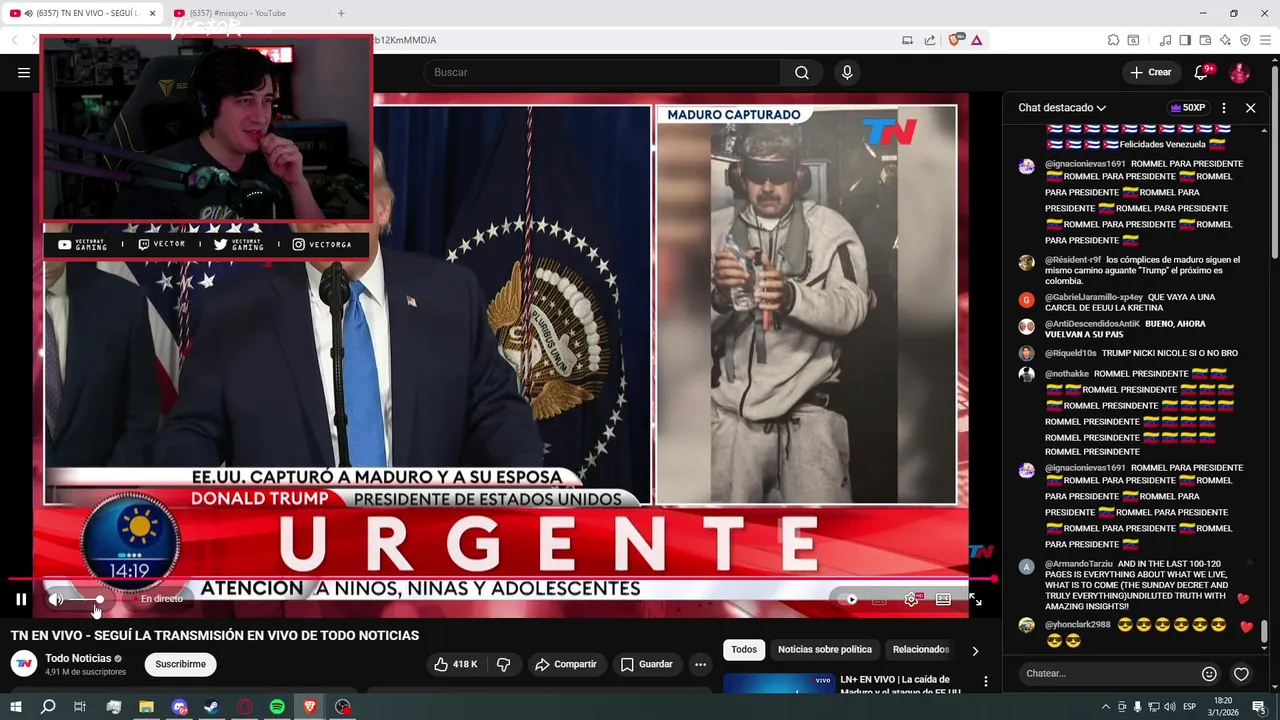Dislike the video with thumbs-down icon
1280x720 pixels.
pyautogui.click(x=503, y=664)
